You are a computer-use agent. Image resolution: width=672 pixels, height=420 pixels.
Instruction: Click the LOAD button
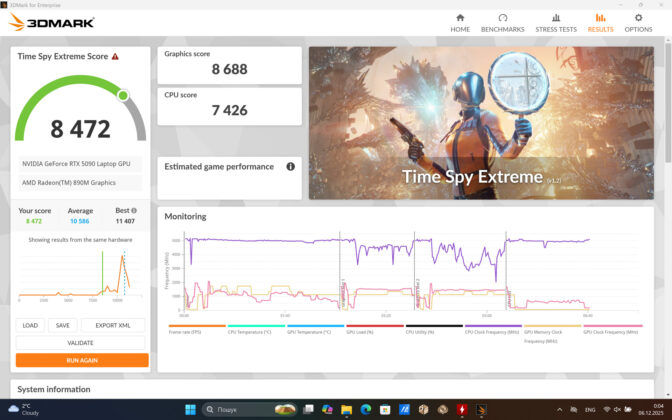[30, 325]
